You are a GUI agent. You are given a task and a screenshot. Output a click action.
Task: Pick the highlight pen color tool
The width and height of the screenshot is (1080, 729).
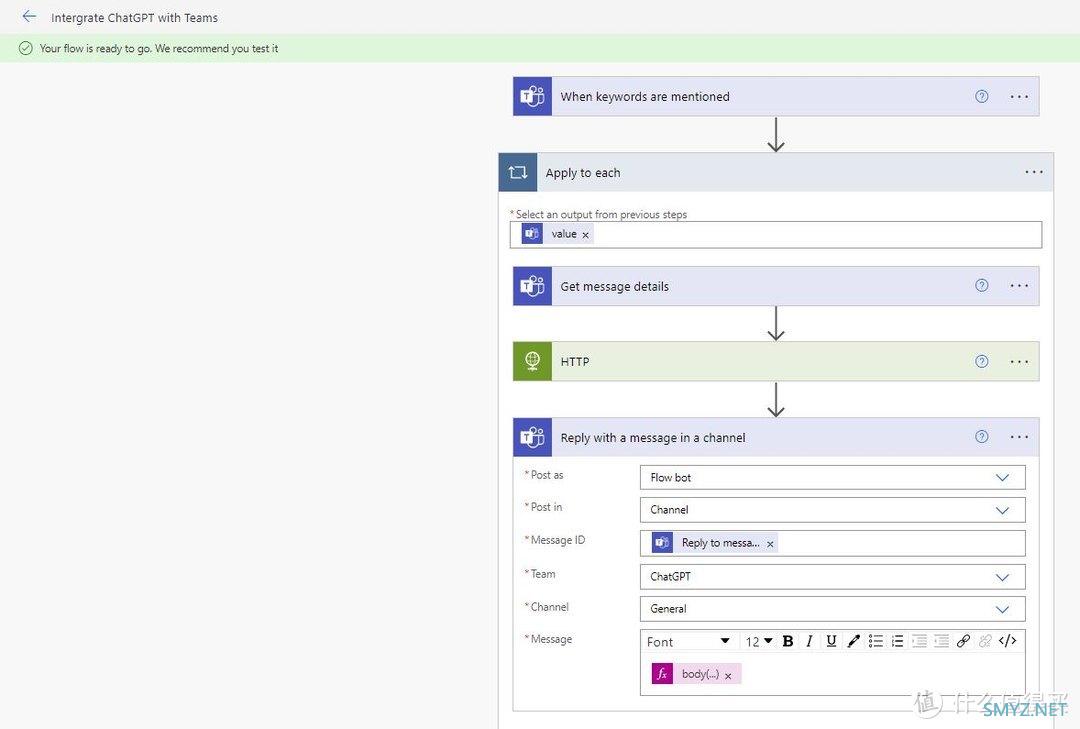(853, 641)
